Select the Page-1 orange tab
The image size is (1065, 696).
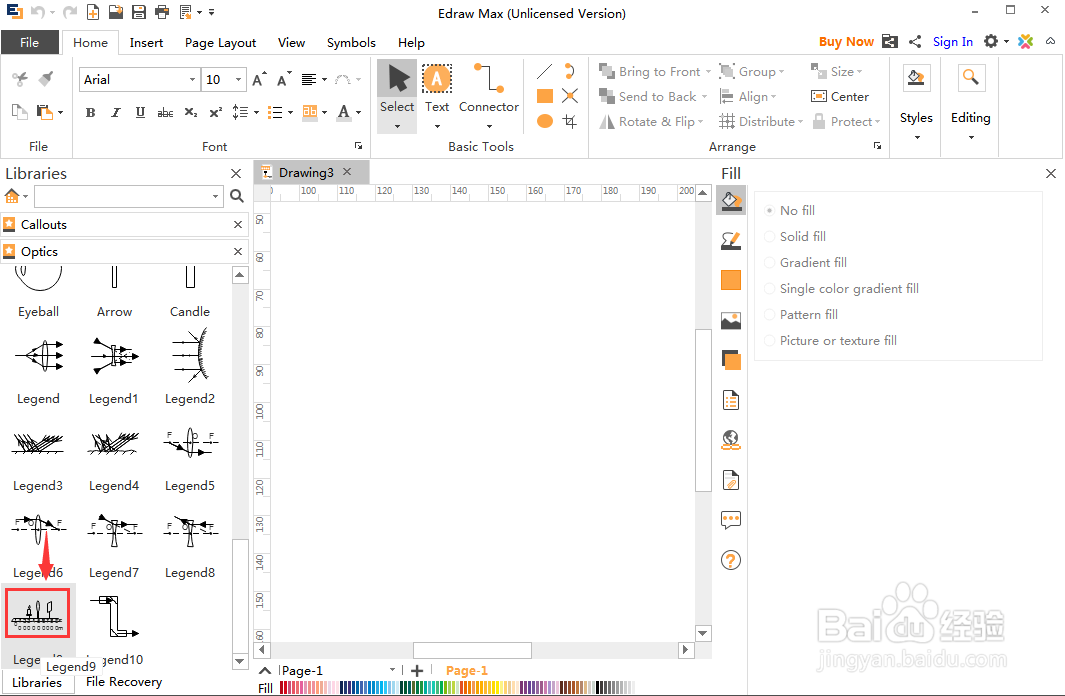467,671
